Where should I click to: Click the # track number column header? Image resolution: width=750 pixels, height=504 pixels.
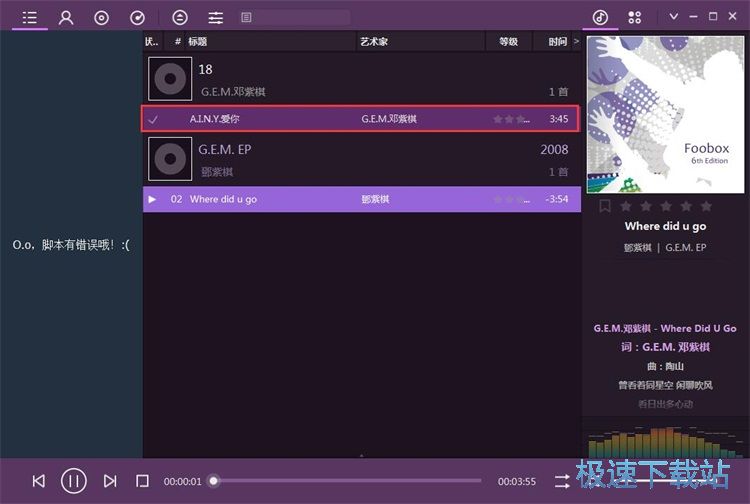177,42
